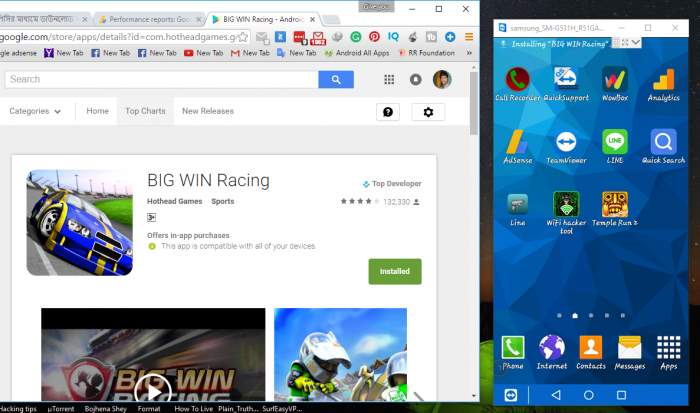The width and height of the screenshot is (700, 413).
Task: Expand the Categories dropdown
Action: [x=35, y=111]
